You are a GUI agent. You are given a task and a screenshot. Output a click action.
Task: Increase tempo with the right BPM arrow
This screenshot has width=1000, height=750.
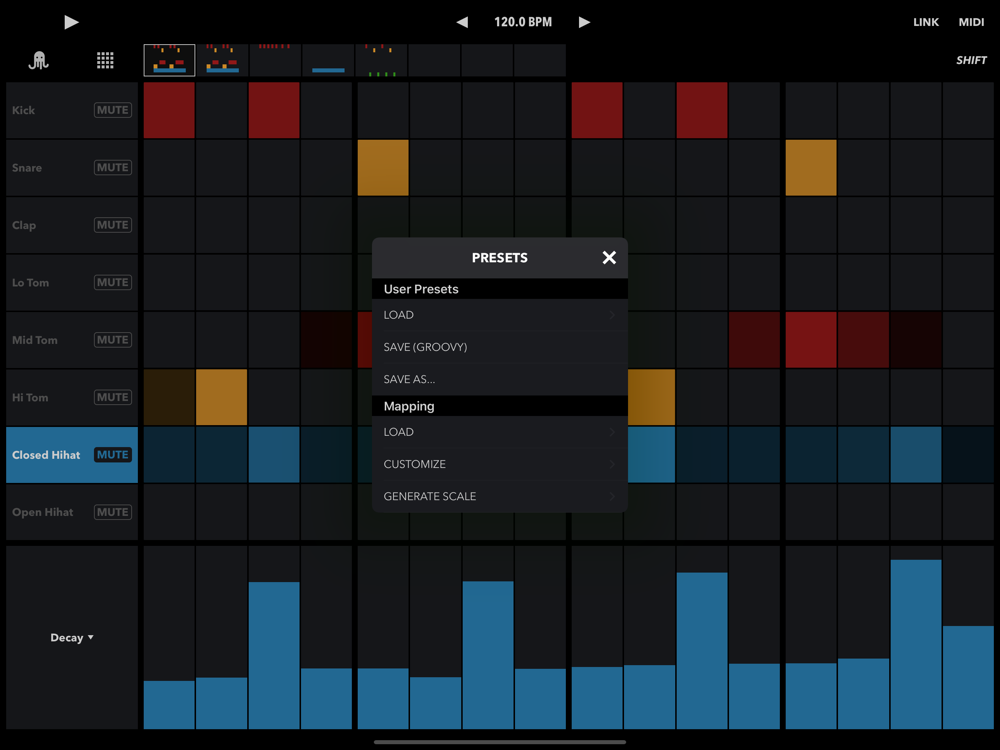(584, 22)
